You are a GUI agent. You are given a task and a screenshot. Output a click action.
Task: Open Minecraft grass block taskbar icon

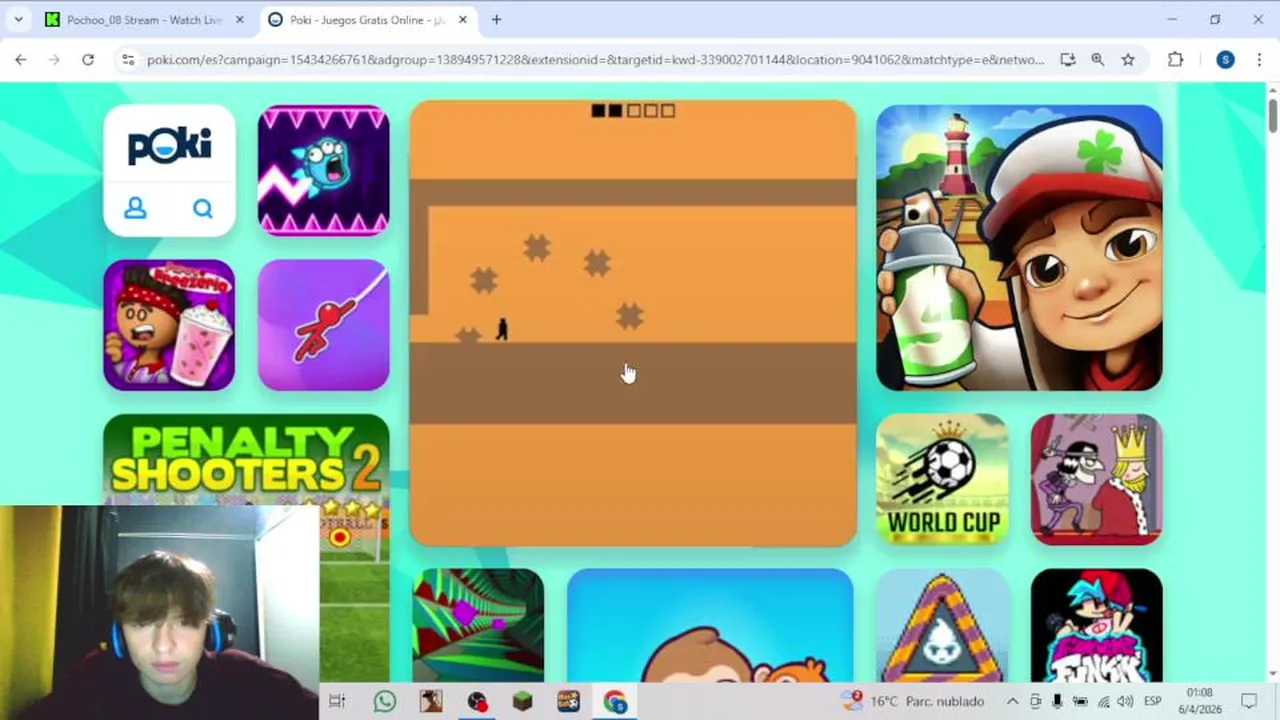[523, 701]
